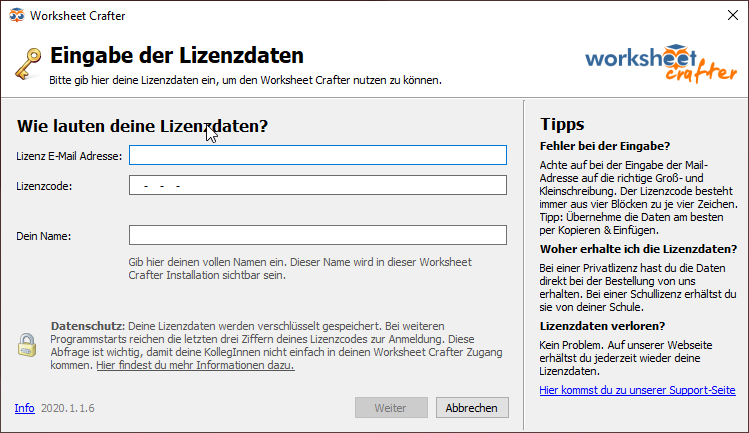Select the Dein Name text field
The width and height of the screenshot is (749, 433).
click(x=318, y=235)
